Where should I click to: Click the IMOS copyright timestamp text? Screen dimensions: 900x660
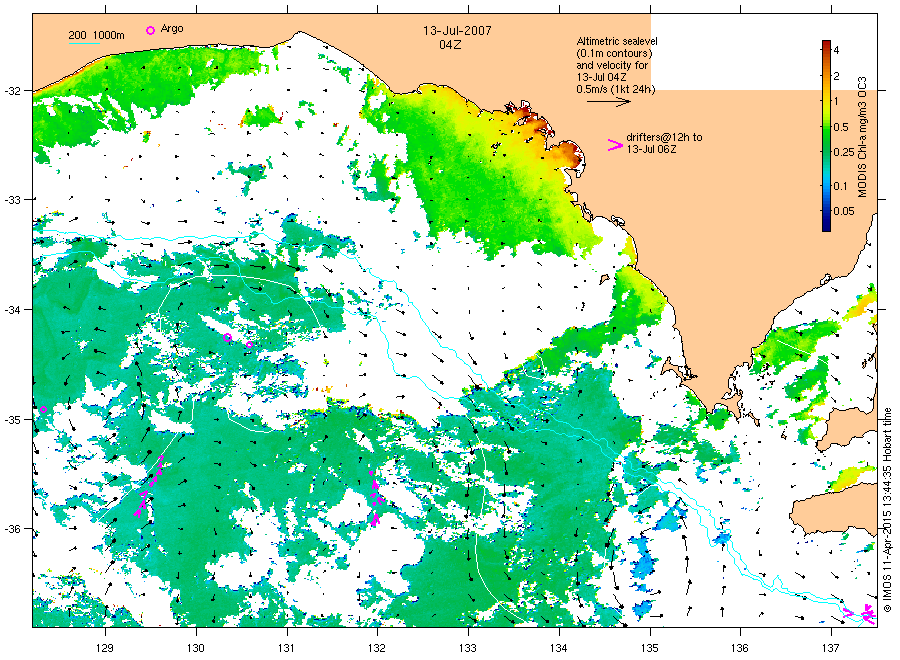click(x=887, y=510)
